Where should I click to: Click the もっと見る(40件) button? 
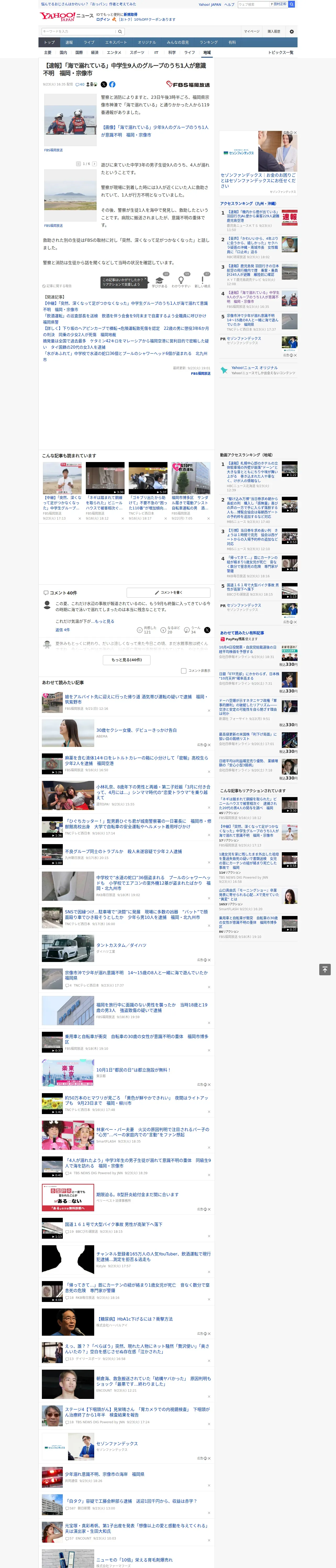pyautogui.click(x=127, y=660)
